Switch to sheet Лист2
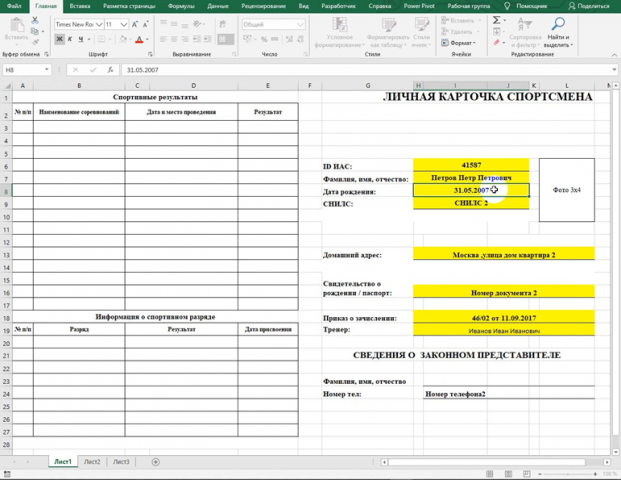 pyautogui.click(x=92, y=462)
